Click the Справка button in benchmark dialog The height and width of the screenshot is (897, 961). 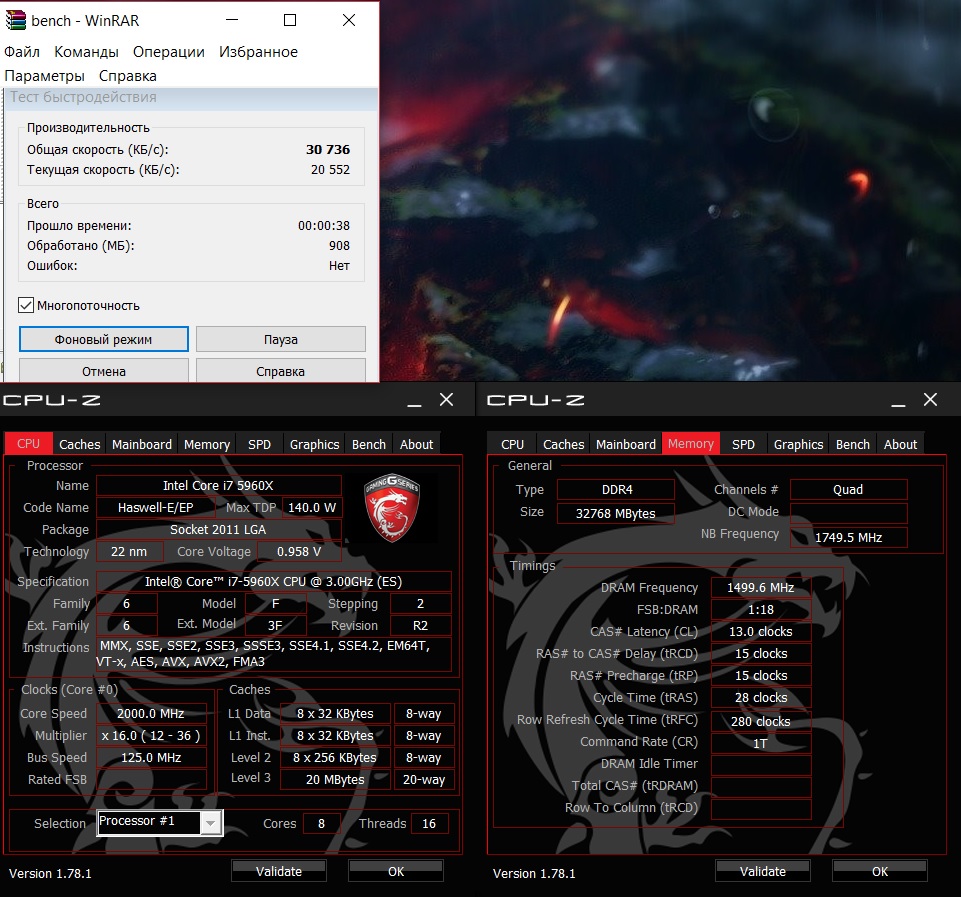coord(281,371)
